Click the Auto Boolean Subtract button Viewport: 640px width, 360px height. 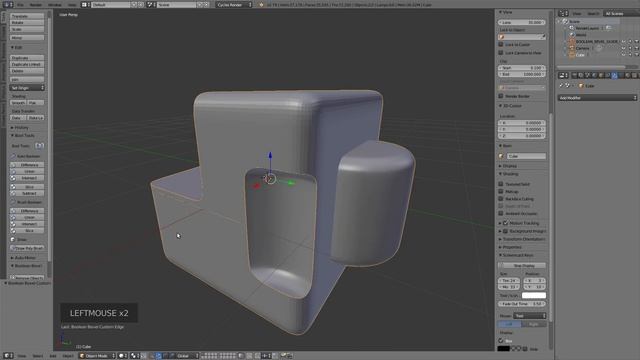point(27,193)
